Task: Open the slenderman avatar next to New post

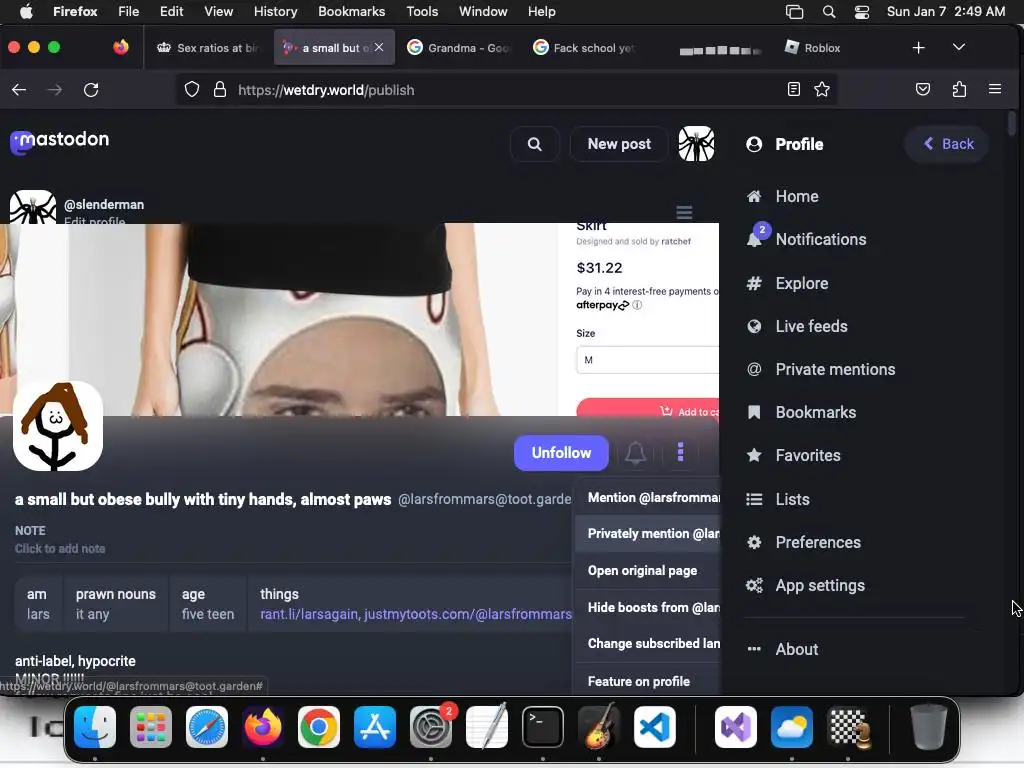Action: pyautogui.click(x=696, y=144)
